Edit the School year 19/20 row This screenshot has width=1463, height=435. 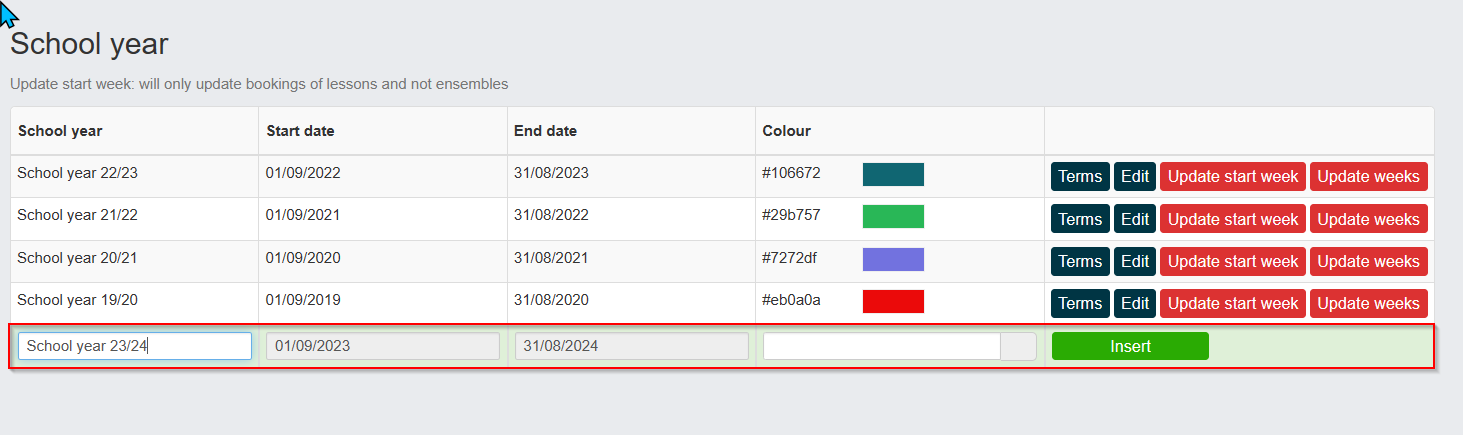pyautogui.click(x=1135, y=303)
